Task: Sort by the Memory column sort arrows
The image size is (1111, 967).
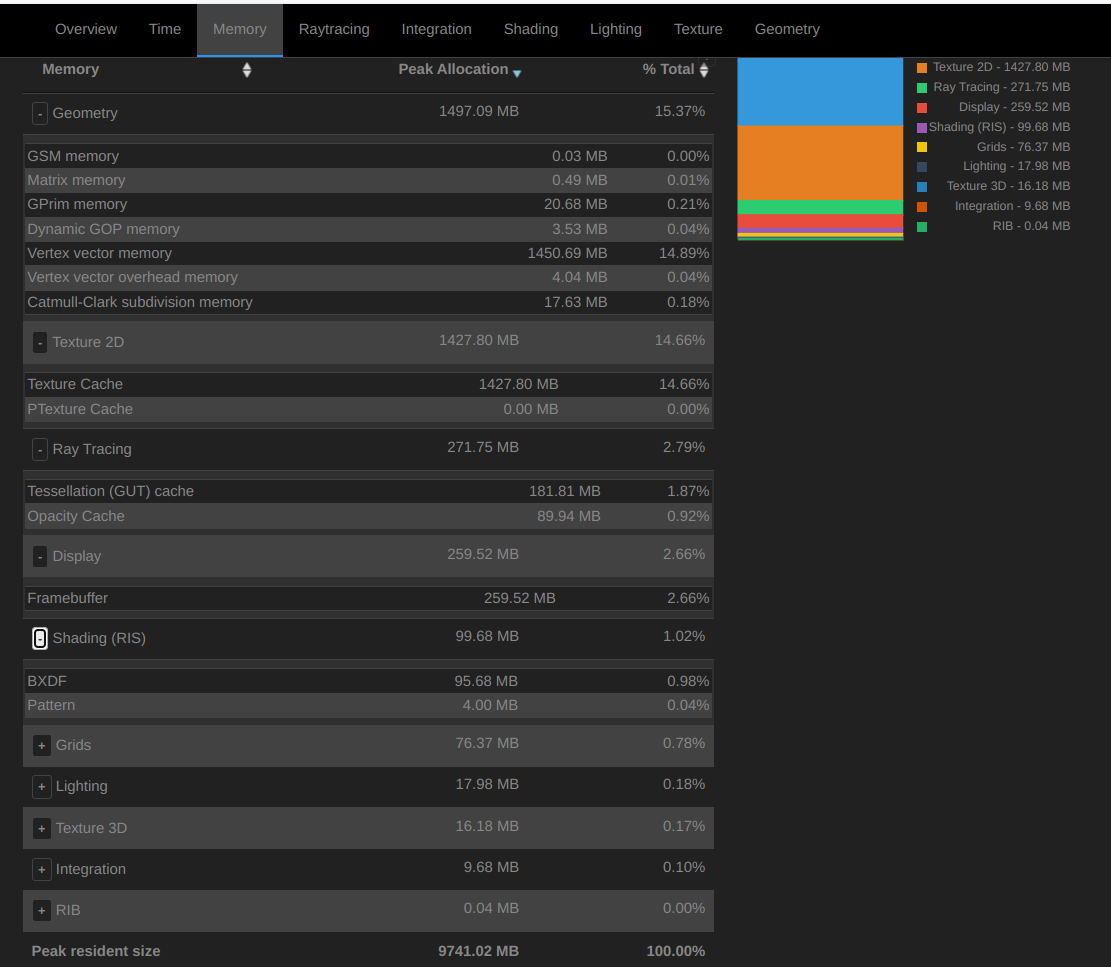Action: [x=247, y=69]
